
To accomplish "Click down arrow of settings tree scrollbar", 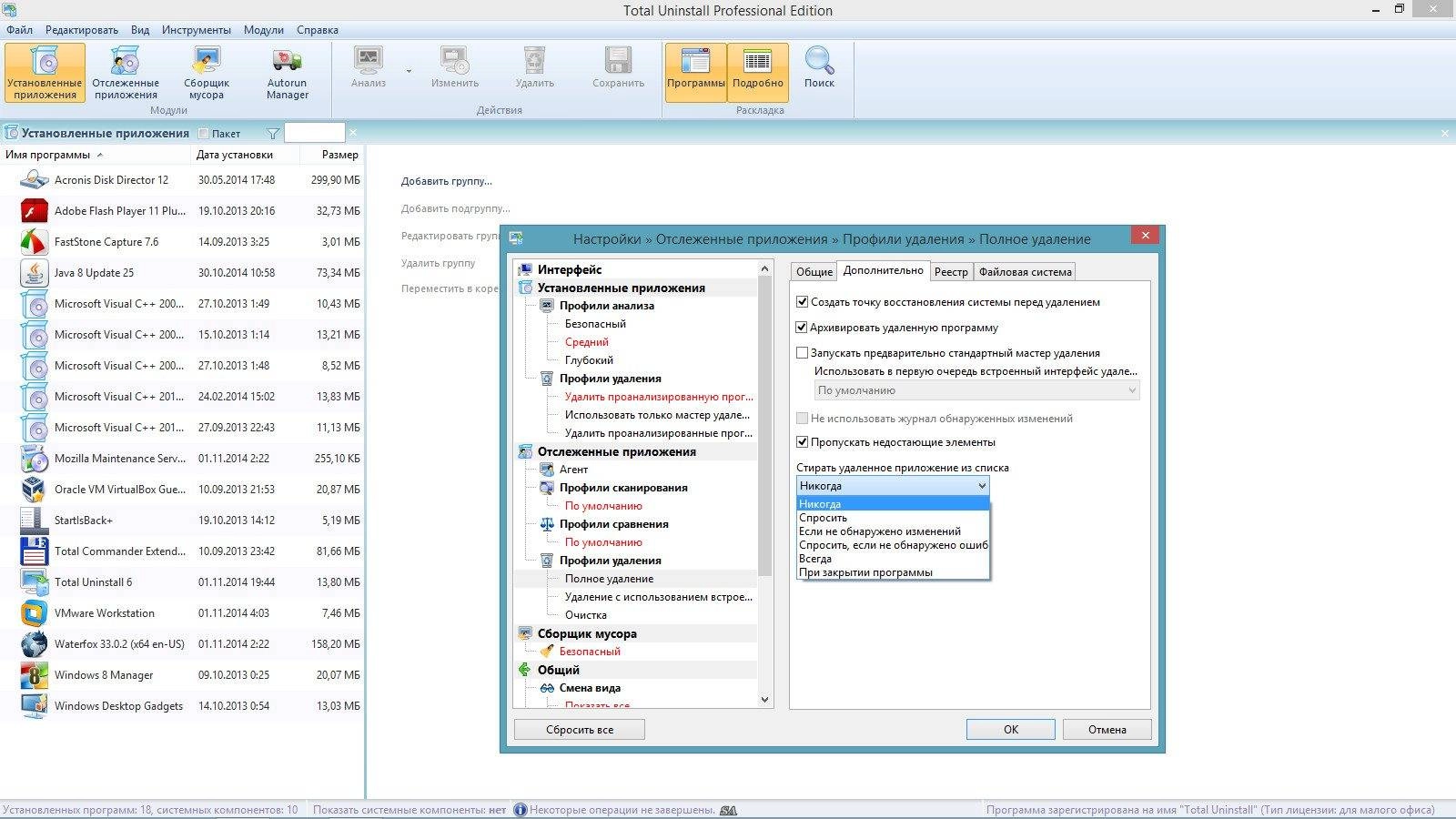I will (x=764, y=700).
